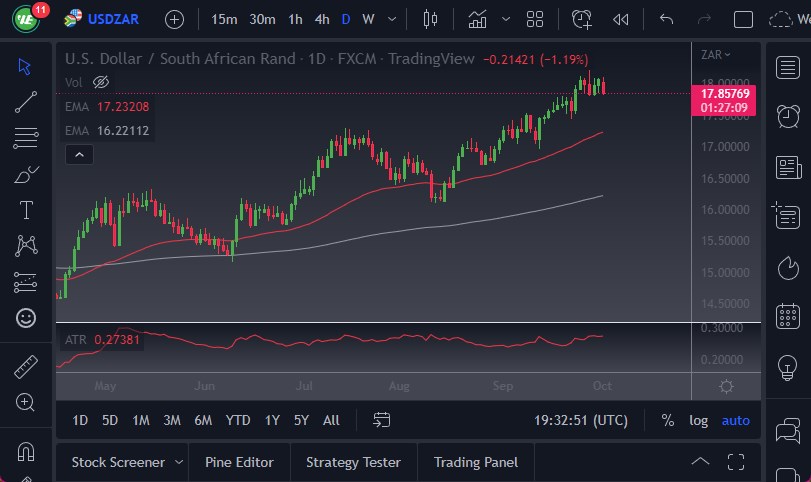This screenshot has width=811, height=482.
Task: Click the zoom in magnifier tool
Action: pos(26,402)
